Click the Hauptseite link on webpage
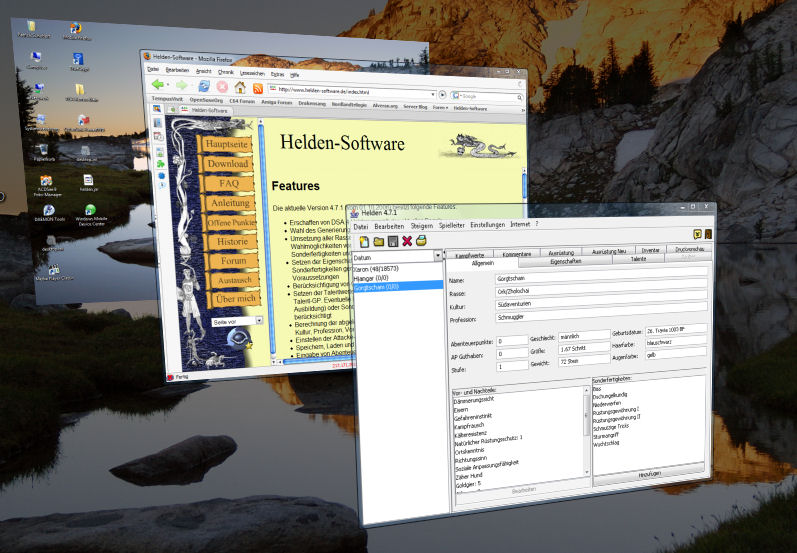The image size is (797, 553). pyautogui.click(x=227, y=144)
